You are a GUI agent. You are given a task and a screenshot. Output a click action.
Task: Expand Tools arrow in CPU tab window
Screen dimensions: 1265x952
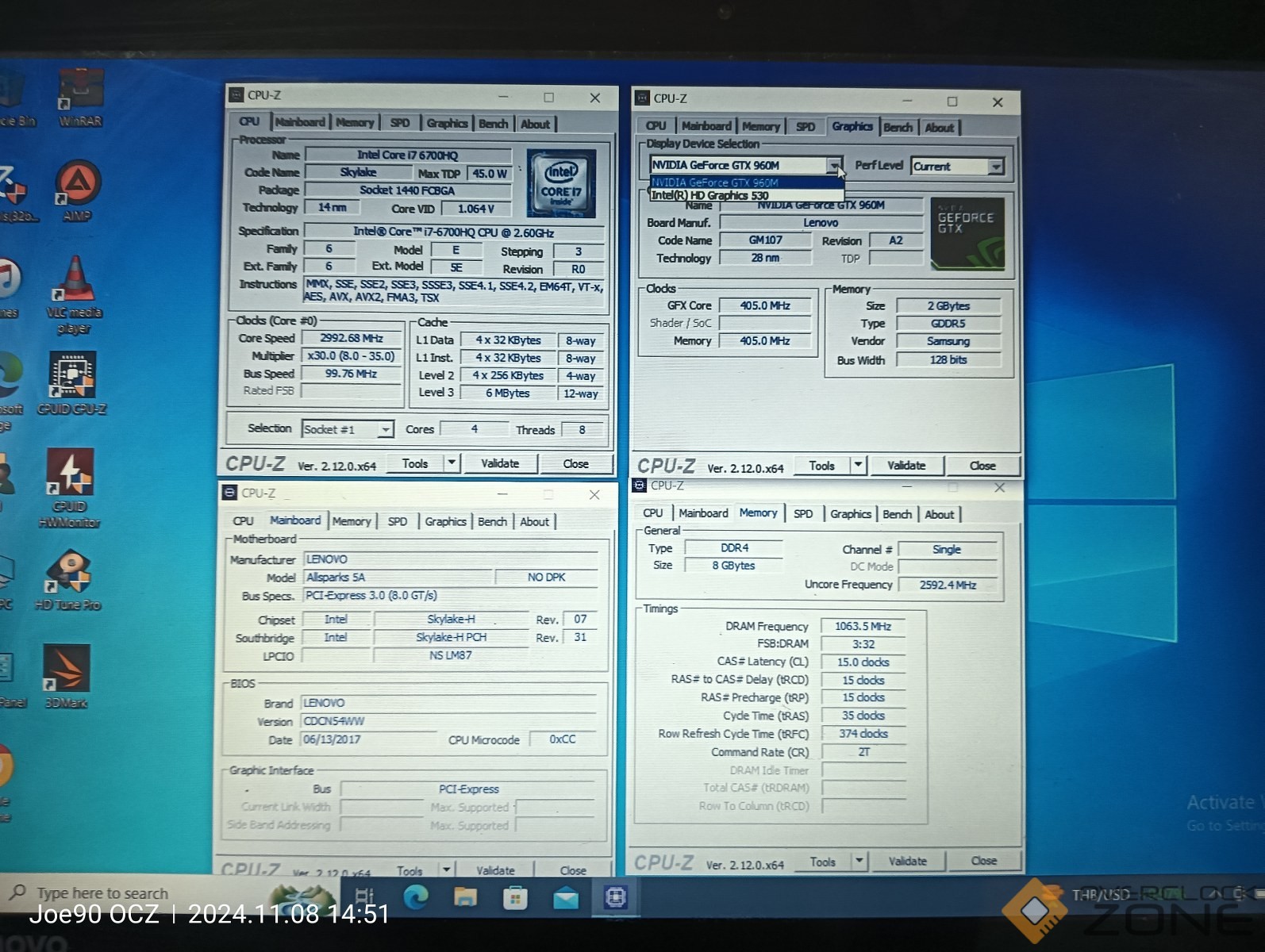point(452,463)
